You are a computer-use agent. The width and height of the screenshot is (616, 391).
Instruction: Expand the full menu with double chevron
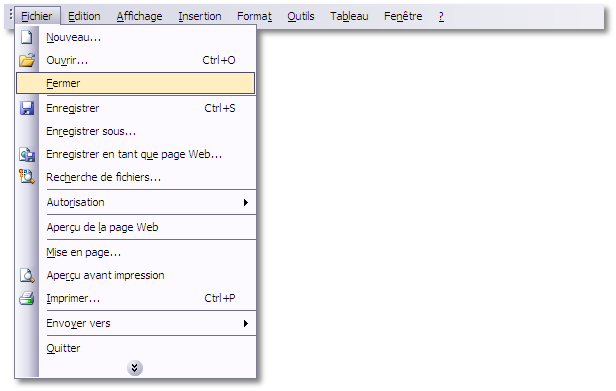point(135,368)
